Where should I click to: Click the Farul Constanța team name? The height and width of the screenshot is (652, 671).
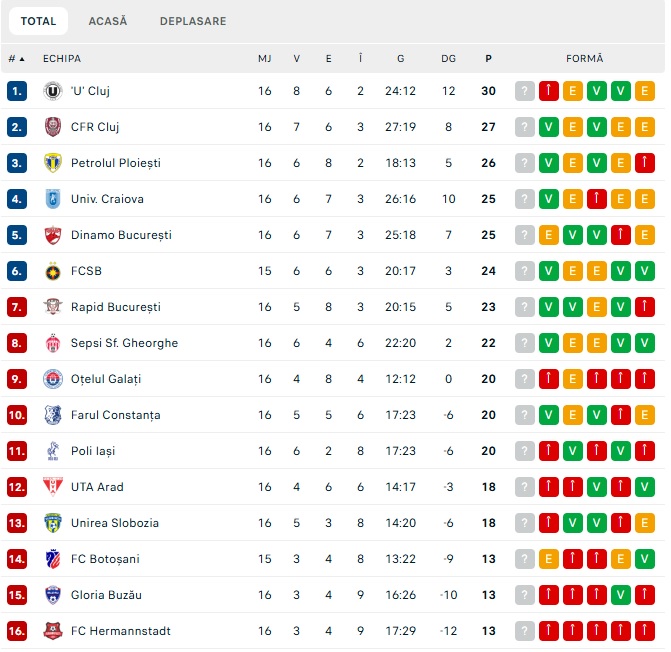click(116, 415)
